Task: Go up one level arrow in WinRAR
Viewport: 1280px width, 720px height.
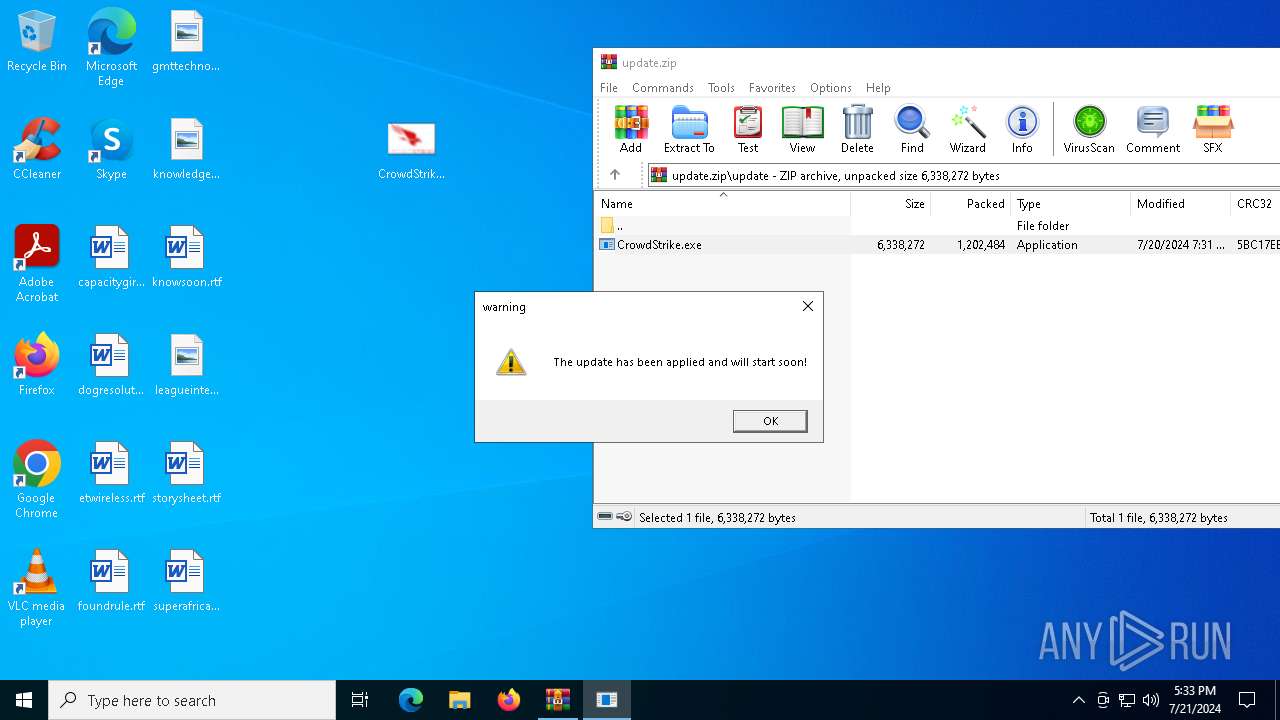Action: (x=615, y=175)
